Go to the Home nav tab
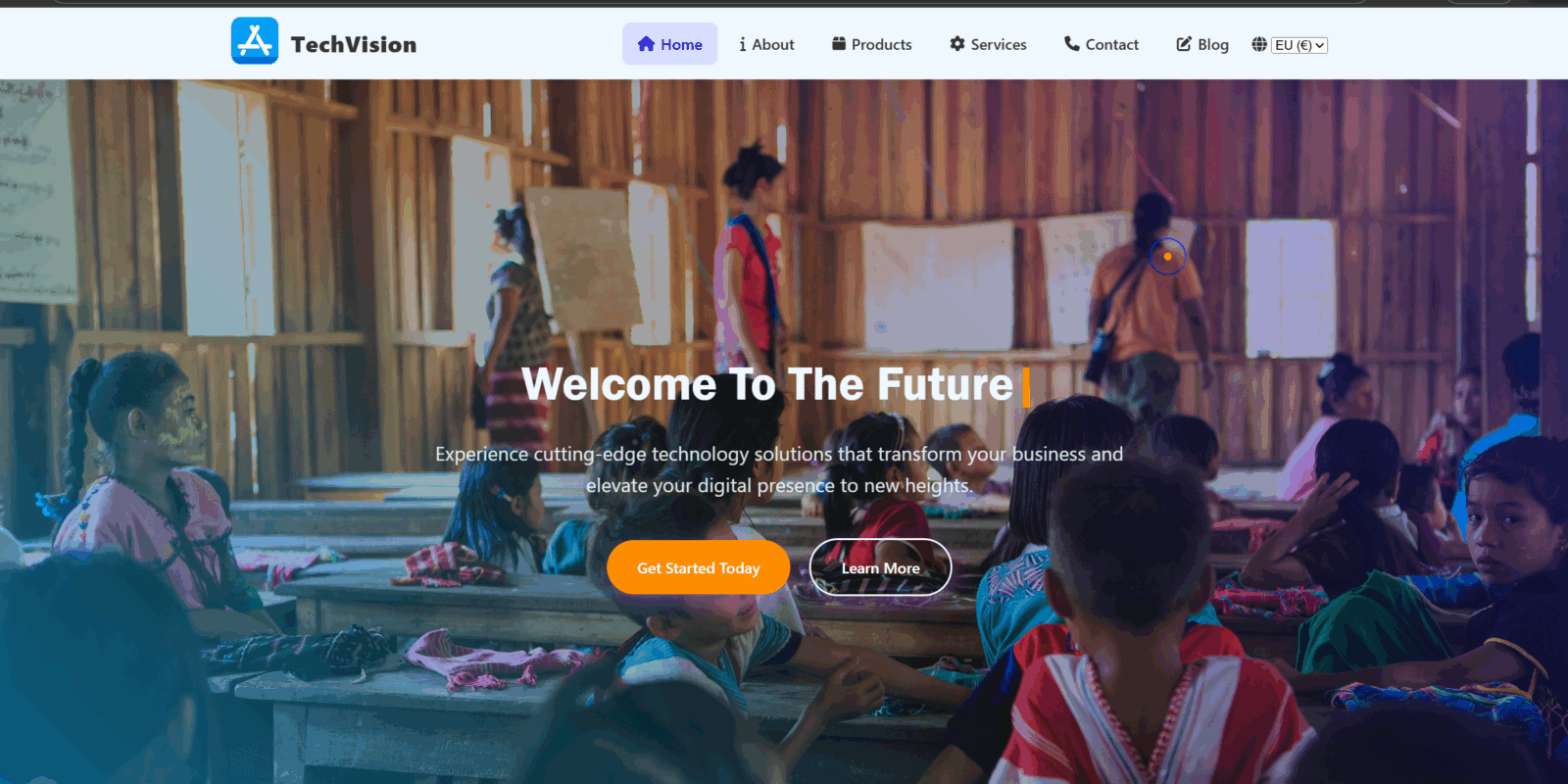This screenshot has height=784, width=1568. [x=669, y=44]
